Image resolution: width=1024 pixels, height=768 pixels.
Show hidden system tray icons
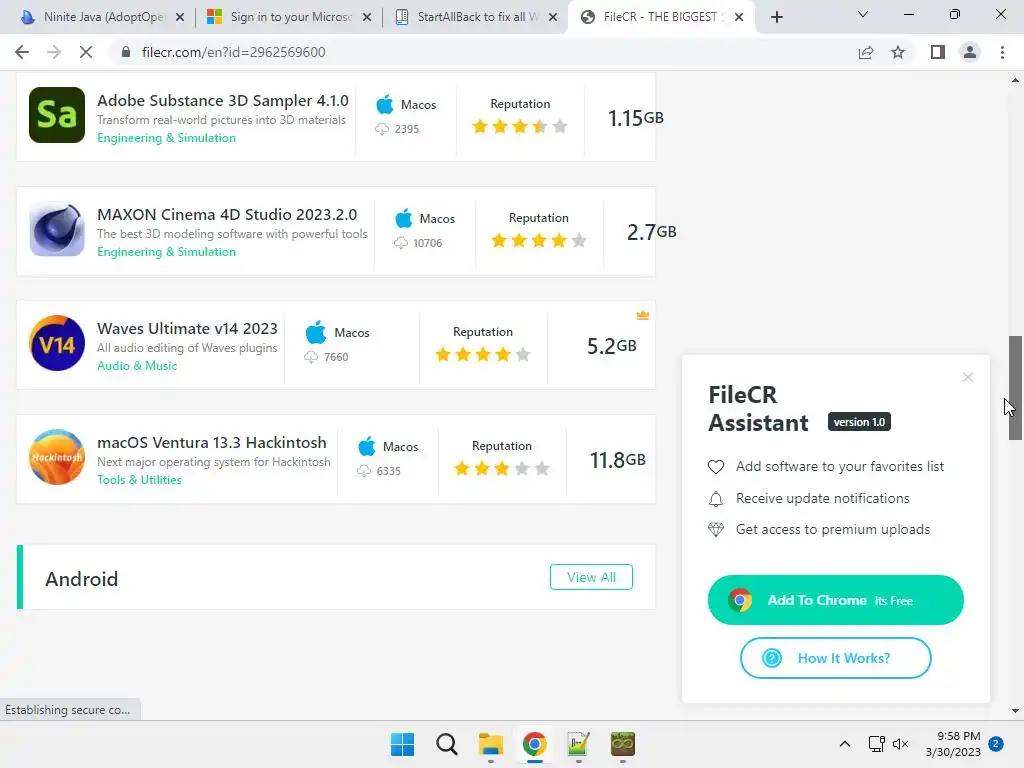click(x=844, y=744)
